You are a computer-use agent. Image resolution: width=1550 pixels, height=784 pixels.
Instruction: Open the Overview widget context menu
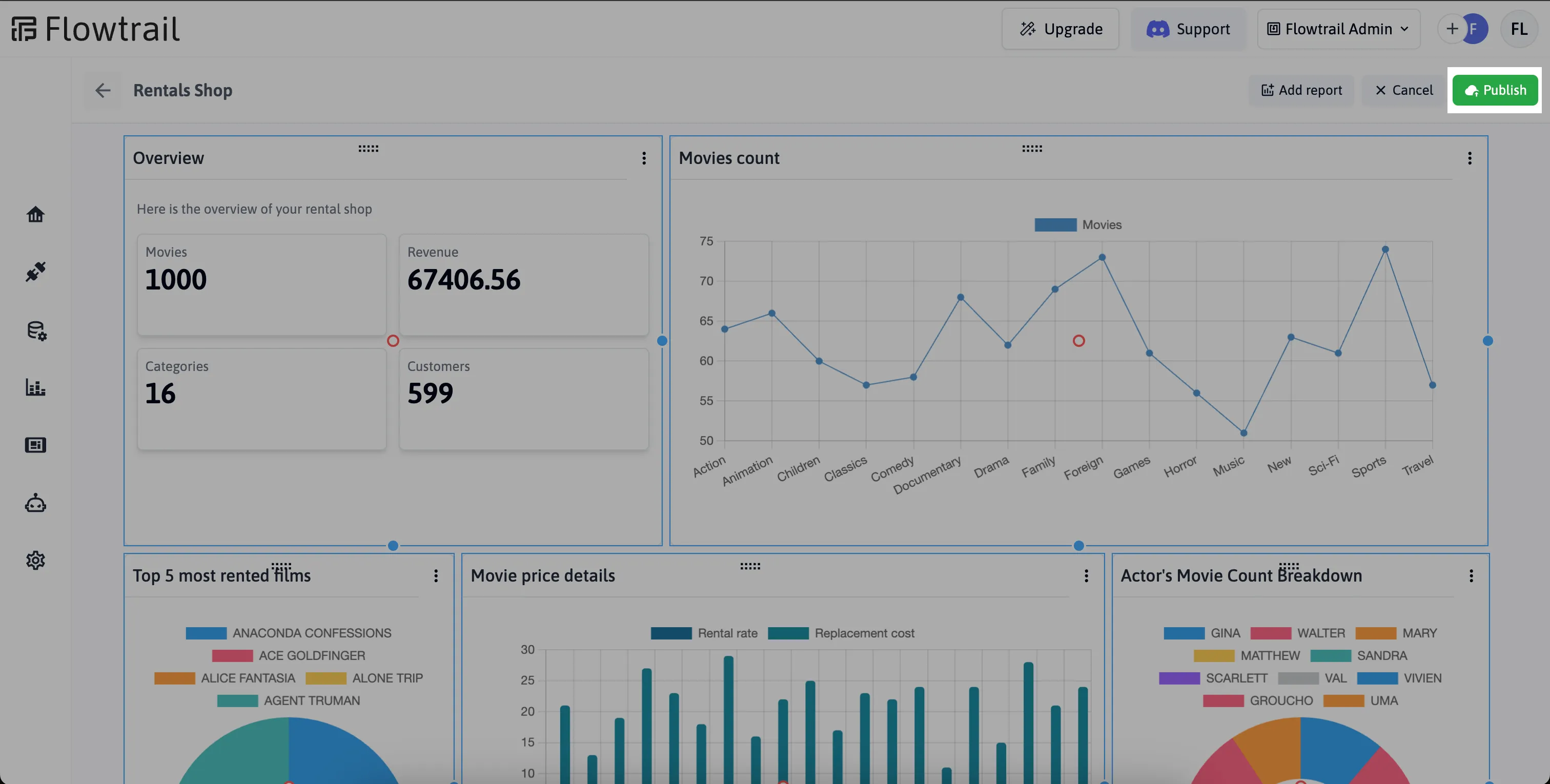pyautogui.click(x=644, y=158)
